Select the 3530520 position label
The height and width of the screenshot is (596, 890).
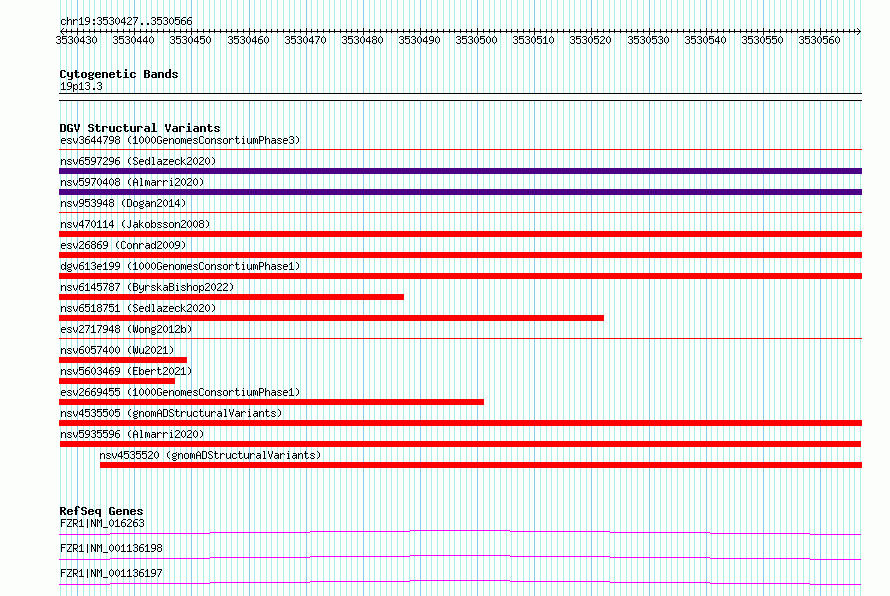pyautogui.click(x=590, y=40)
